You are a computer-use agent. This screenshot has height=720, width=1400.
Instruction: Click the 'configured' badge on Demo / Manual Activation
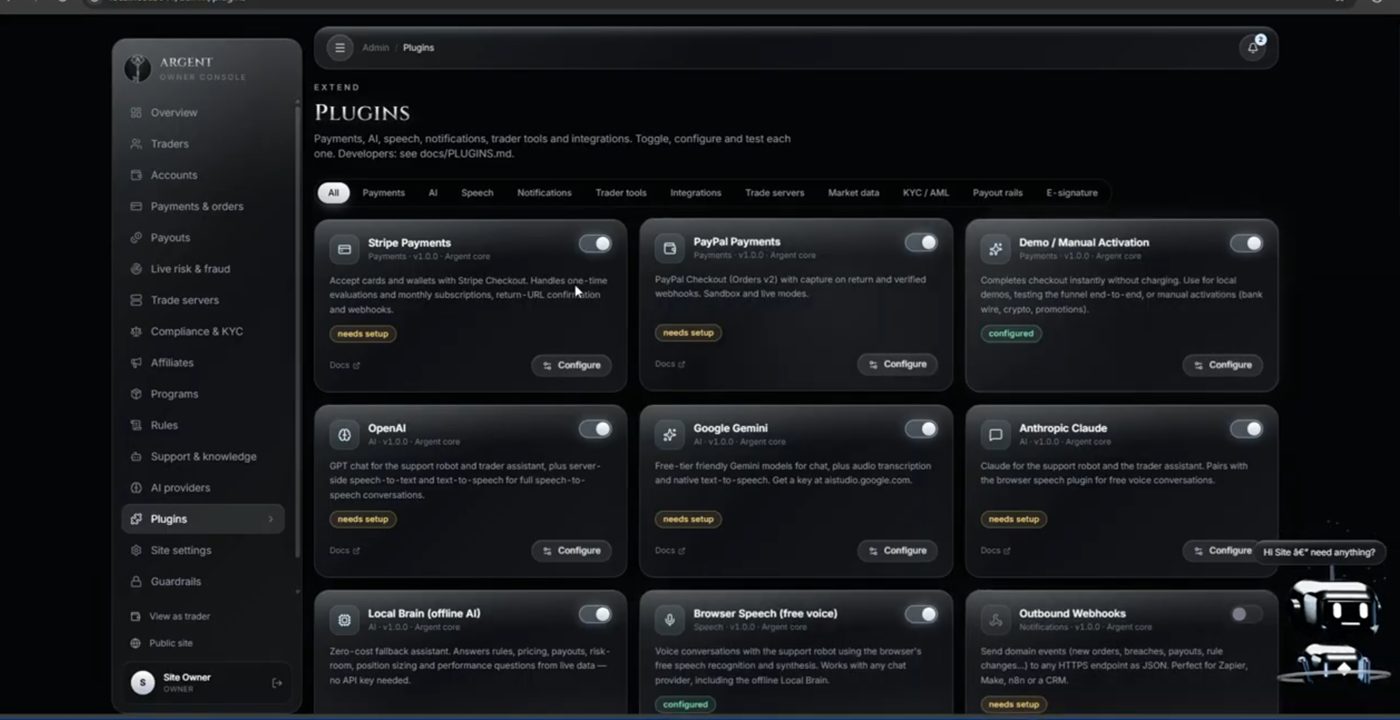(1010, 333)
